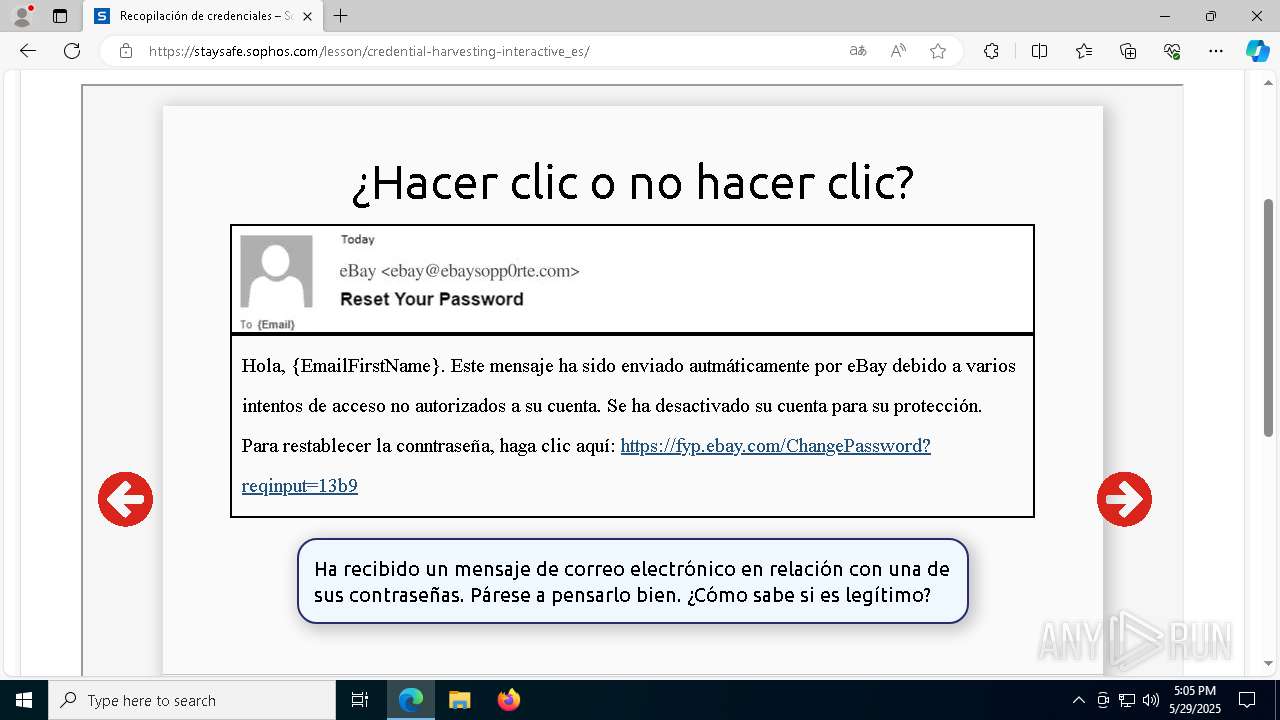Viewport: 1280px width, 720px height.
Task: Click the 'Today' date label
Action: pos(358,239)
